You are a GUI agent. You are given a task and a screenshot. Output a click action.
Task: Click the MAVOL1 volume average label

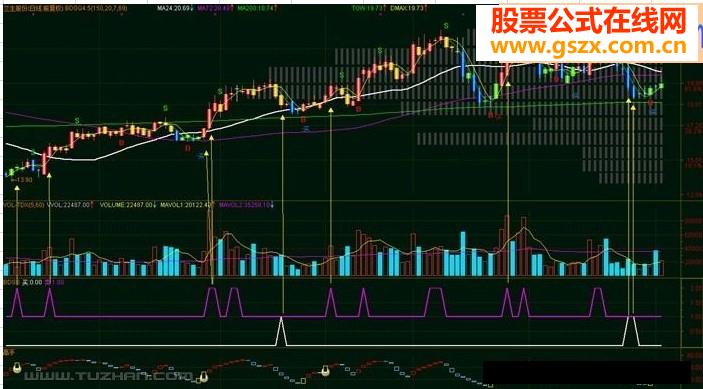click(x=187, y=205)
